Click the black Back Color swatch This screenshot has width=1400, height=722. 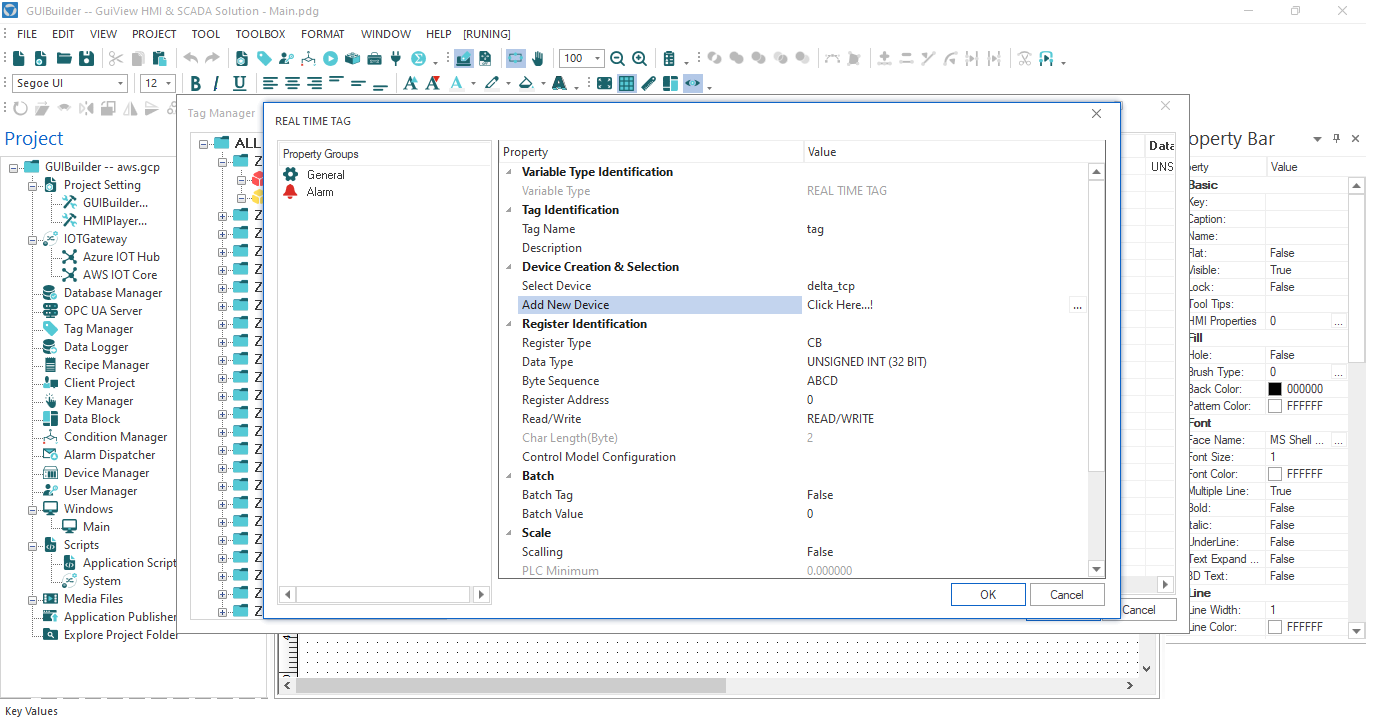pyautogui.click(x=1275, y=389)
